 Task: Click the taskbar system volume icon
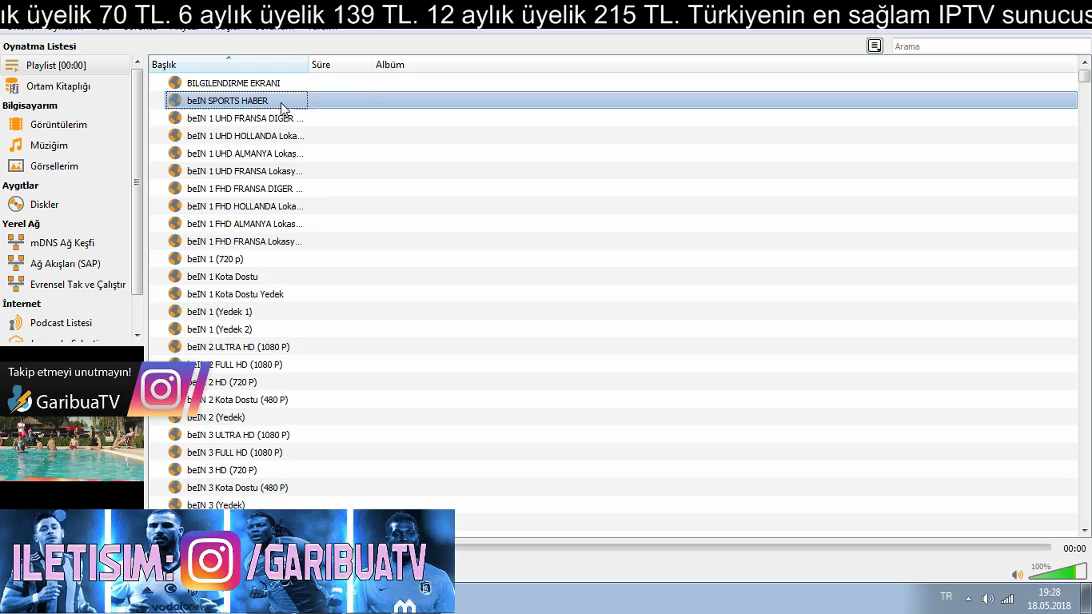pyautogui.click(x=988, y=599)
